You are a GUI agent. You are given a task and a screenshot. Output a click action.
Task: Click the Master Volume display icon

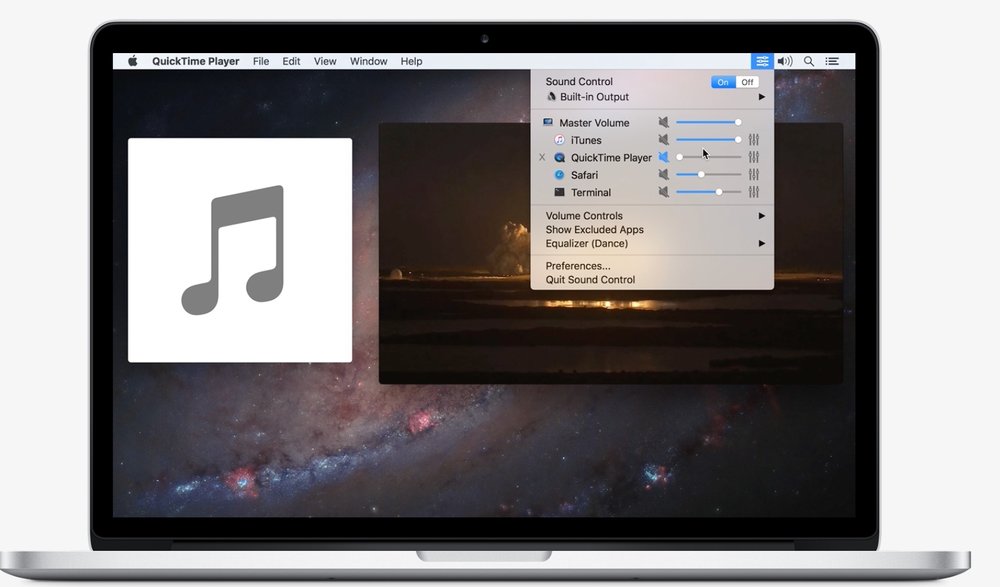(548, 122)
